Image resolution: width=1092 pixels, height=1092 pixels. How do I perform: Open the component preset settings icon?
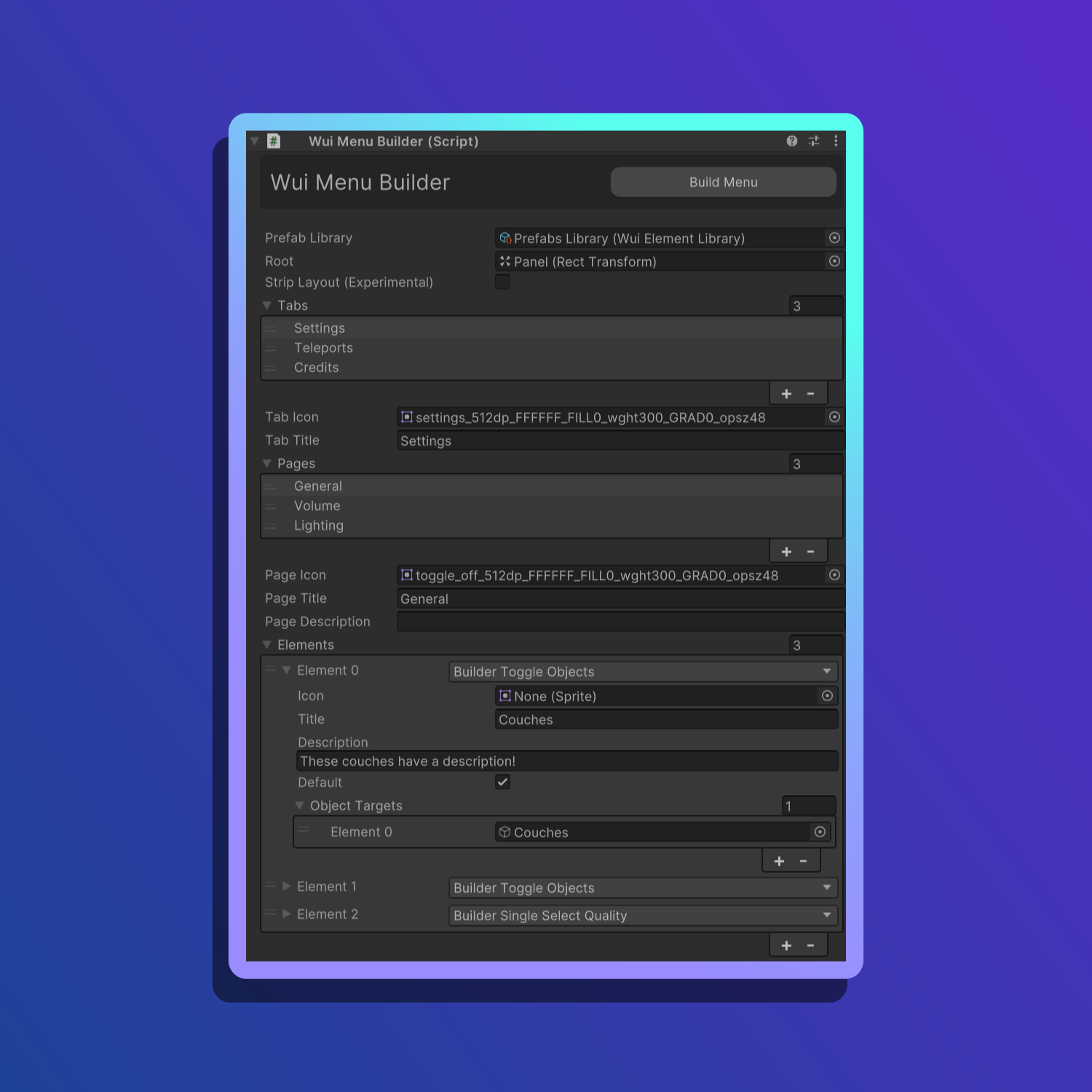[x=814, y=141]
